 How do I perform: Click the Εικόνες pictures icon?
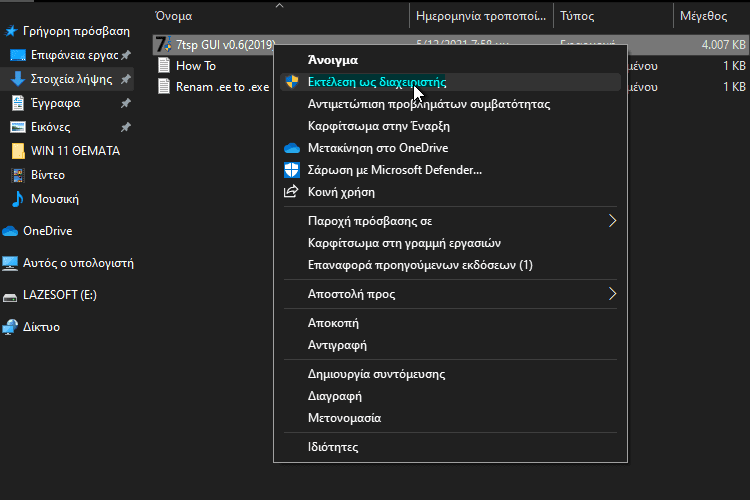coord(18,127)
